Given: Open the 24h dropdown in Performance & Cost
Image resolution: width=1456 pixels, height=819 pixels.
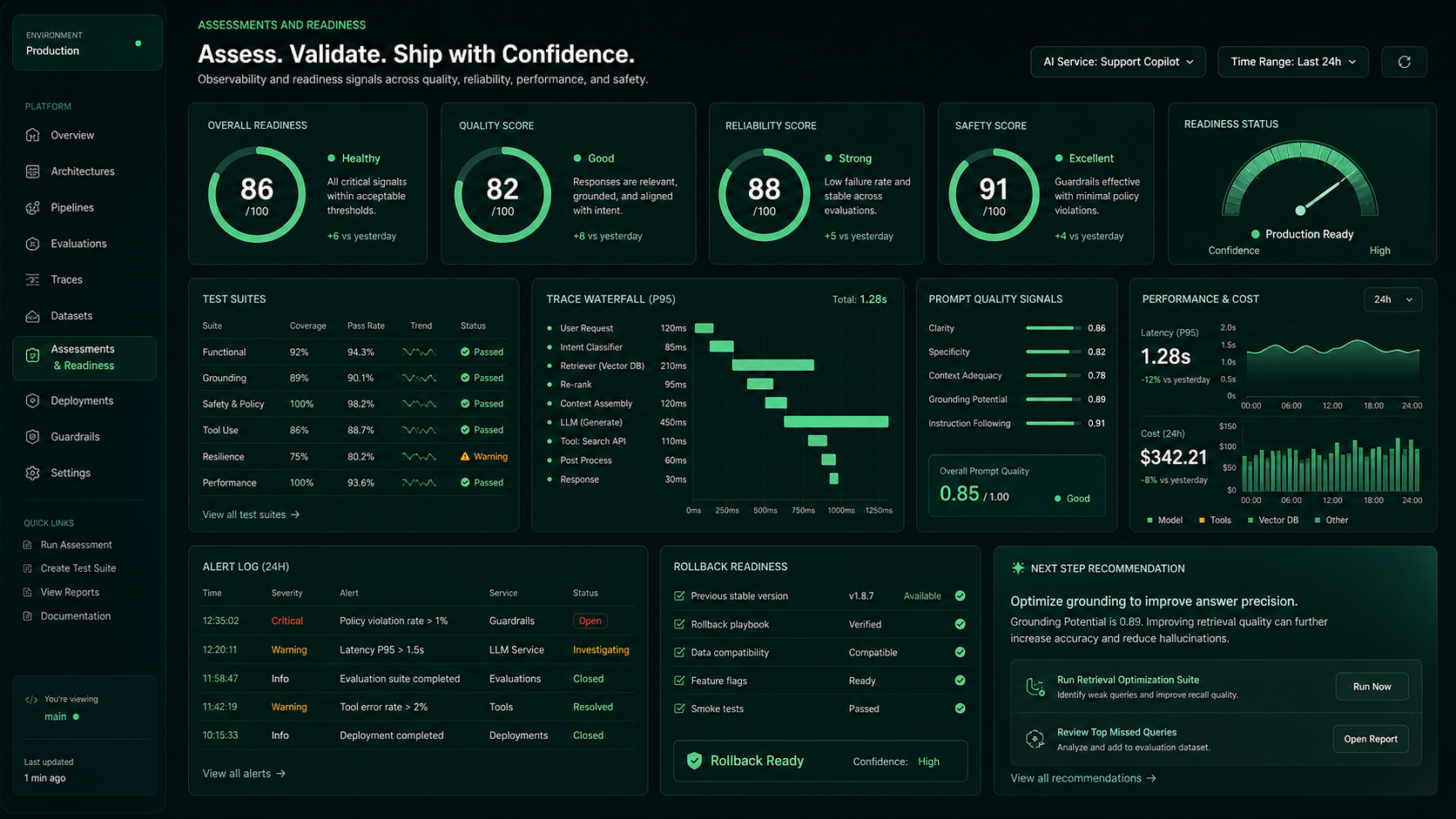Looking at the screenshot, I should click(x=1392, y=299).
